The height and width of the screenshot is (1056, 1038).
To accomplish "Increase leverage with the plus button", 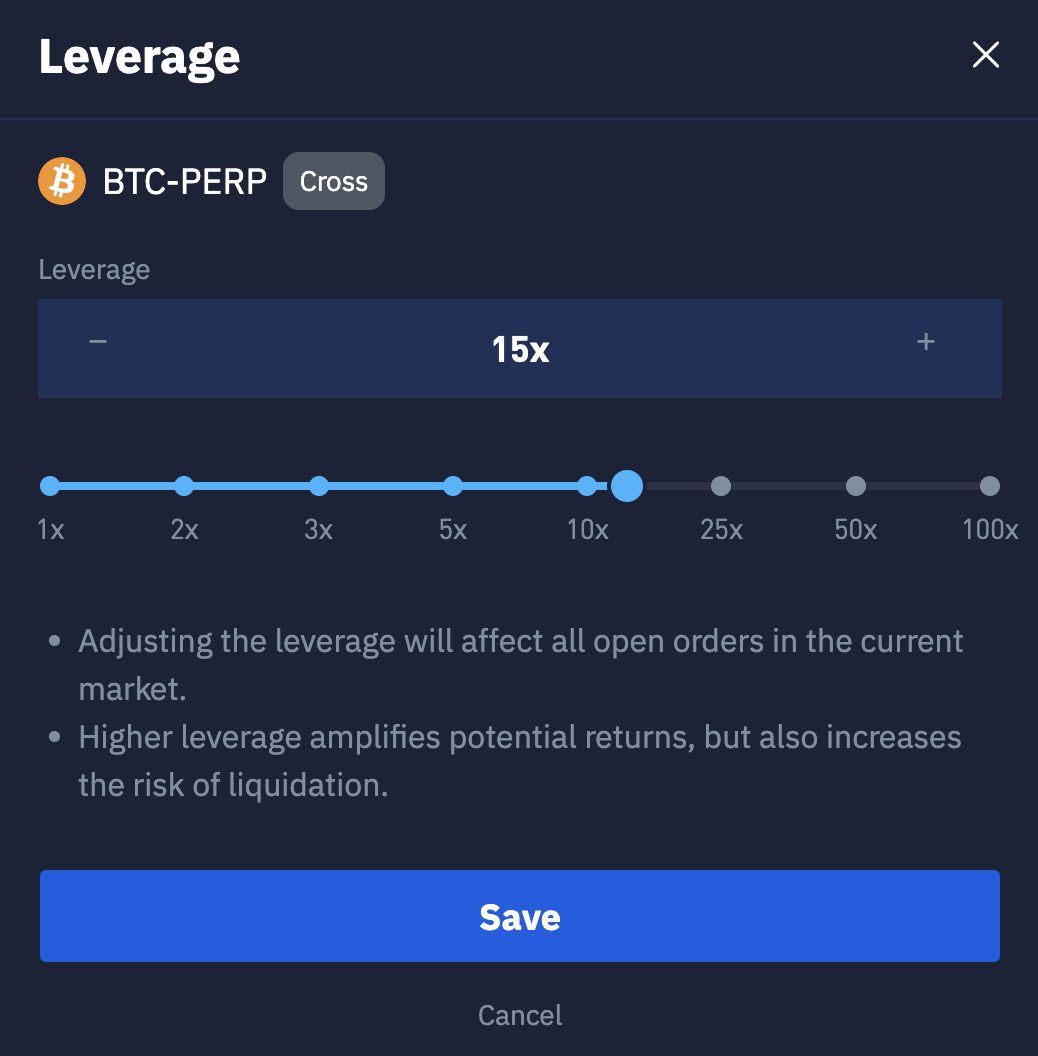I will [926, 342].
